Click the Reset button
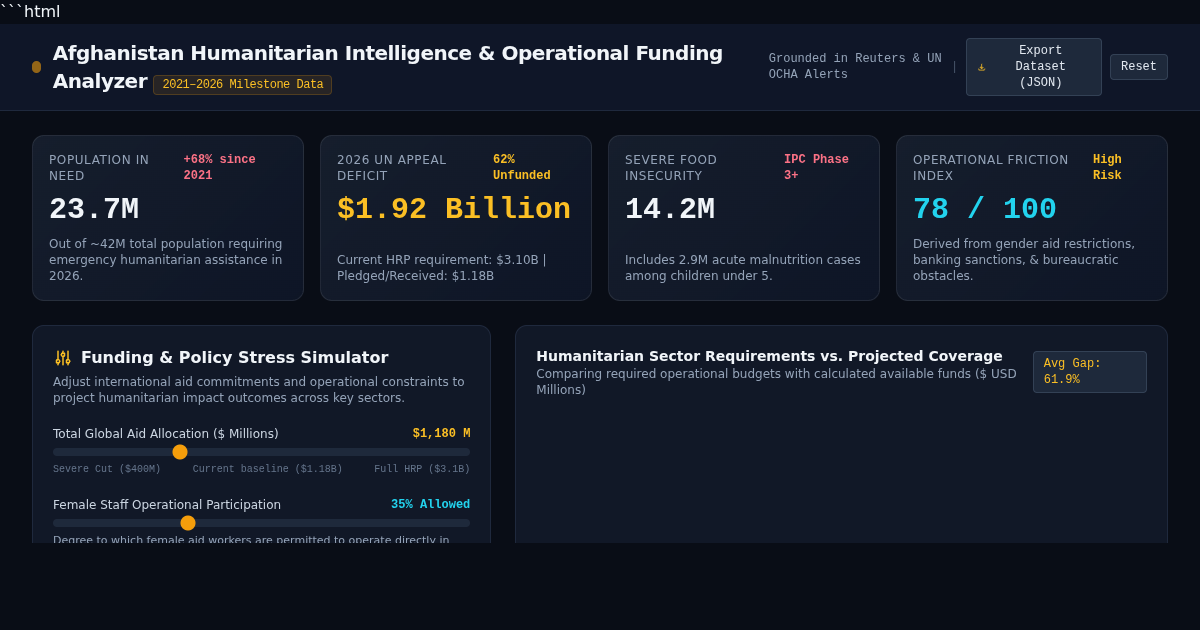Viewport: 1200px width, 630px height. [1138, 67]
